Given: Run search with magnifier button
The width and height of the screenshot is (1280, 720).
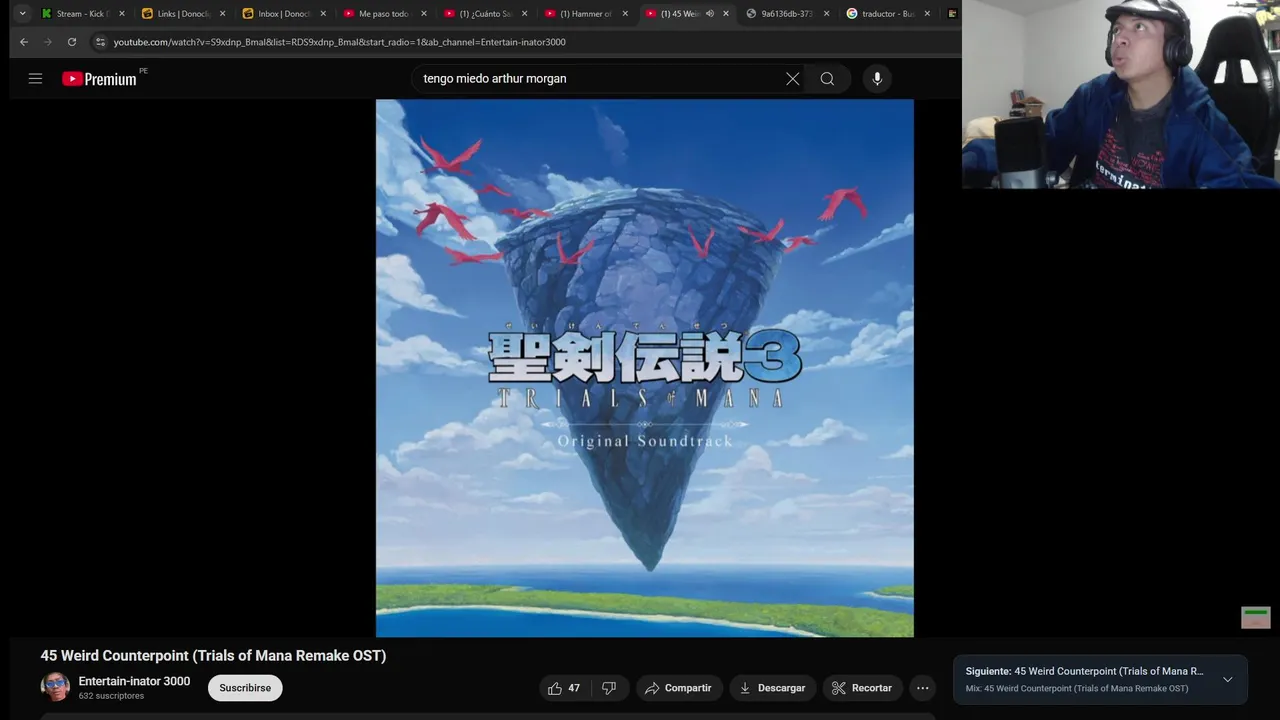Looking at the screenshot, I should coord(827,79).
